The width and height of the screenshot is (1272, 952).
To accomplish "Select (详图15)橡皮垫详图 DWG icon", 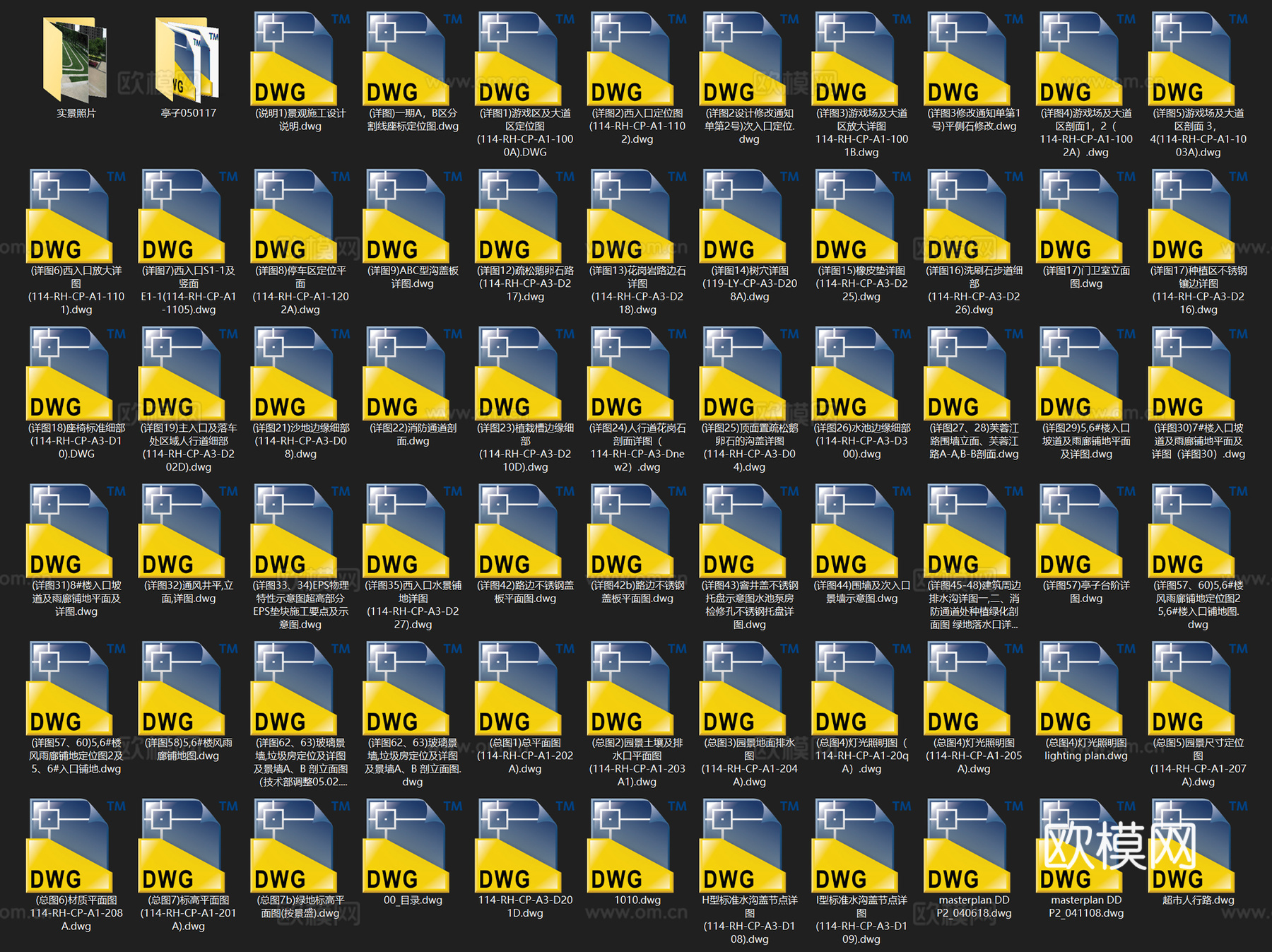I will (x=855, y=216).
